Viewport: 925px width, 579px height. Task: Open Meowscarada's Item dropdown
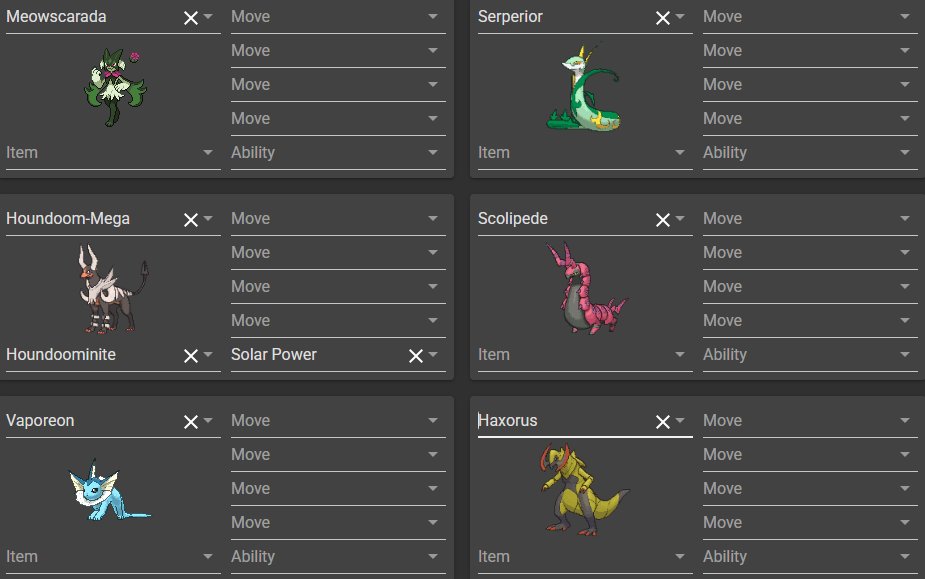pos(113,152)
